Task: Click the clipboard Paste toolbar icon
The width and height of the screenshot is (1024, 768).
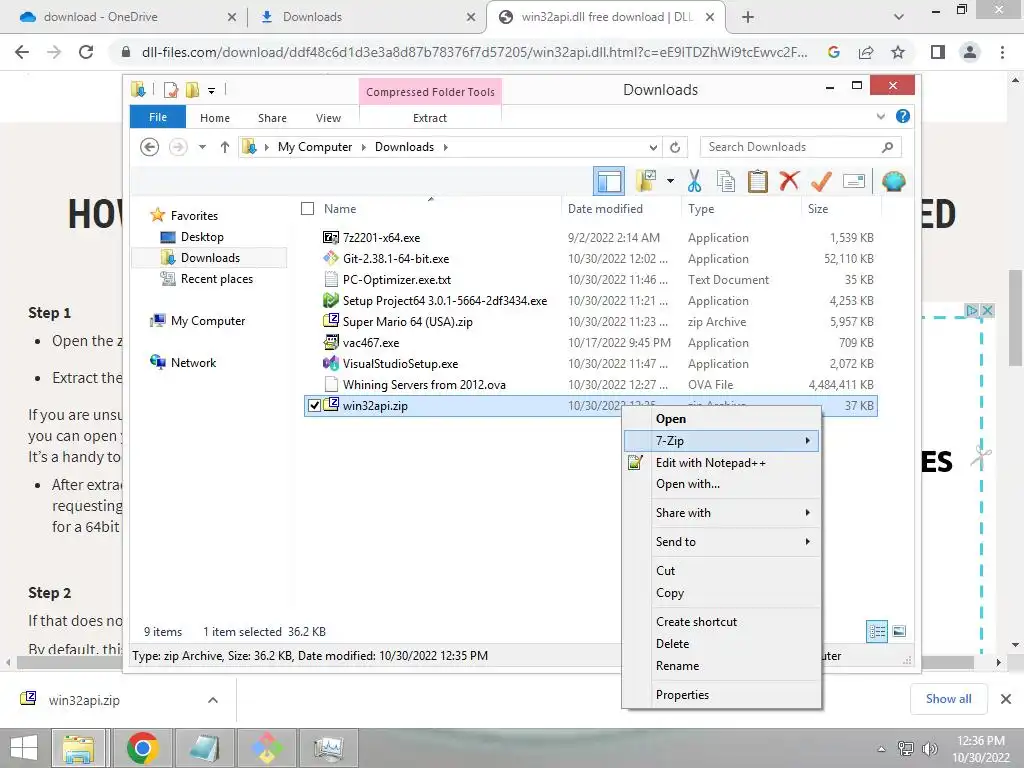Action: [758, 182]
